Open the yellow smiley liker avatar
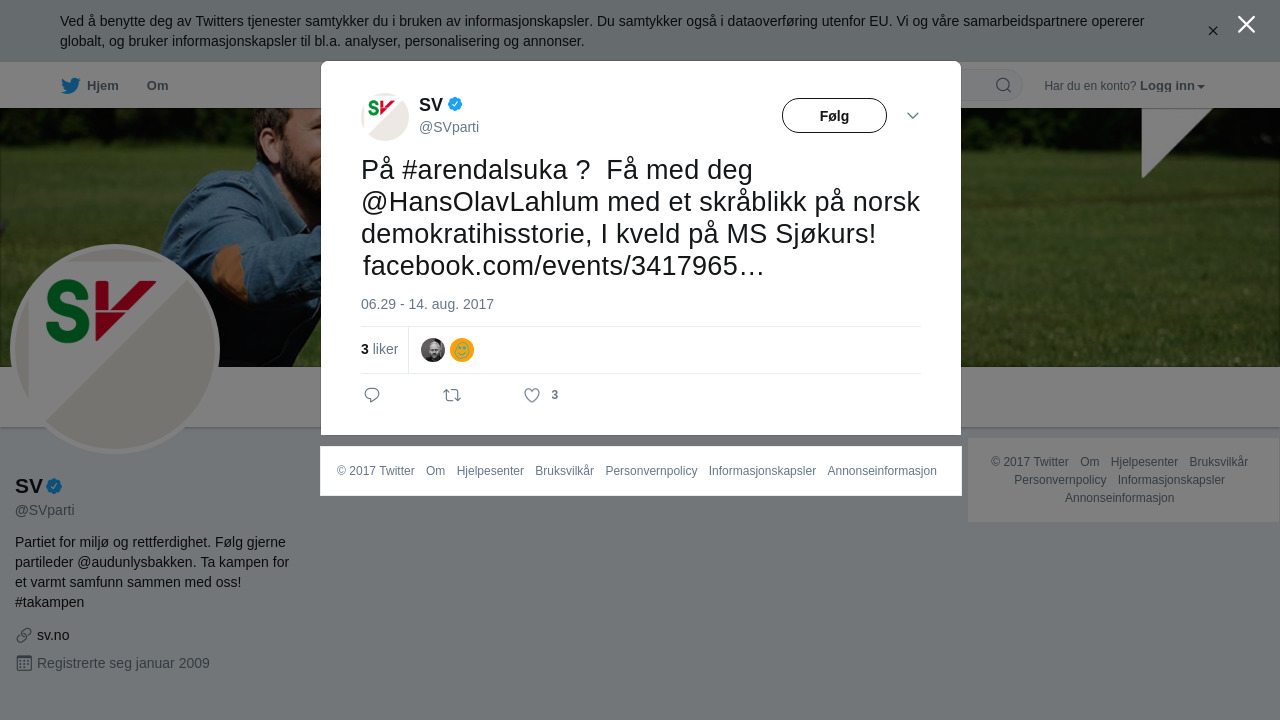The height and width of the screenshot is (720, 1280). [462, 350]
